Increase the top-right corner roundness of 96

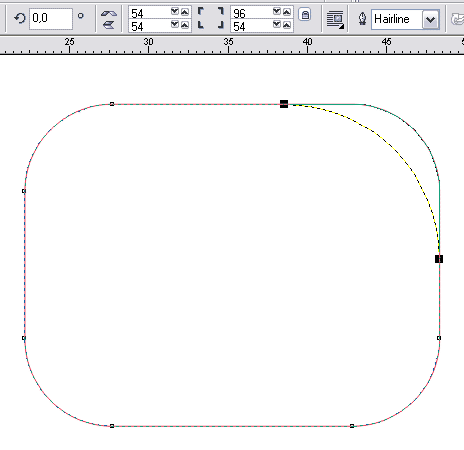[x=287, y=12]
